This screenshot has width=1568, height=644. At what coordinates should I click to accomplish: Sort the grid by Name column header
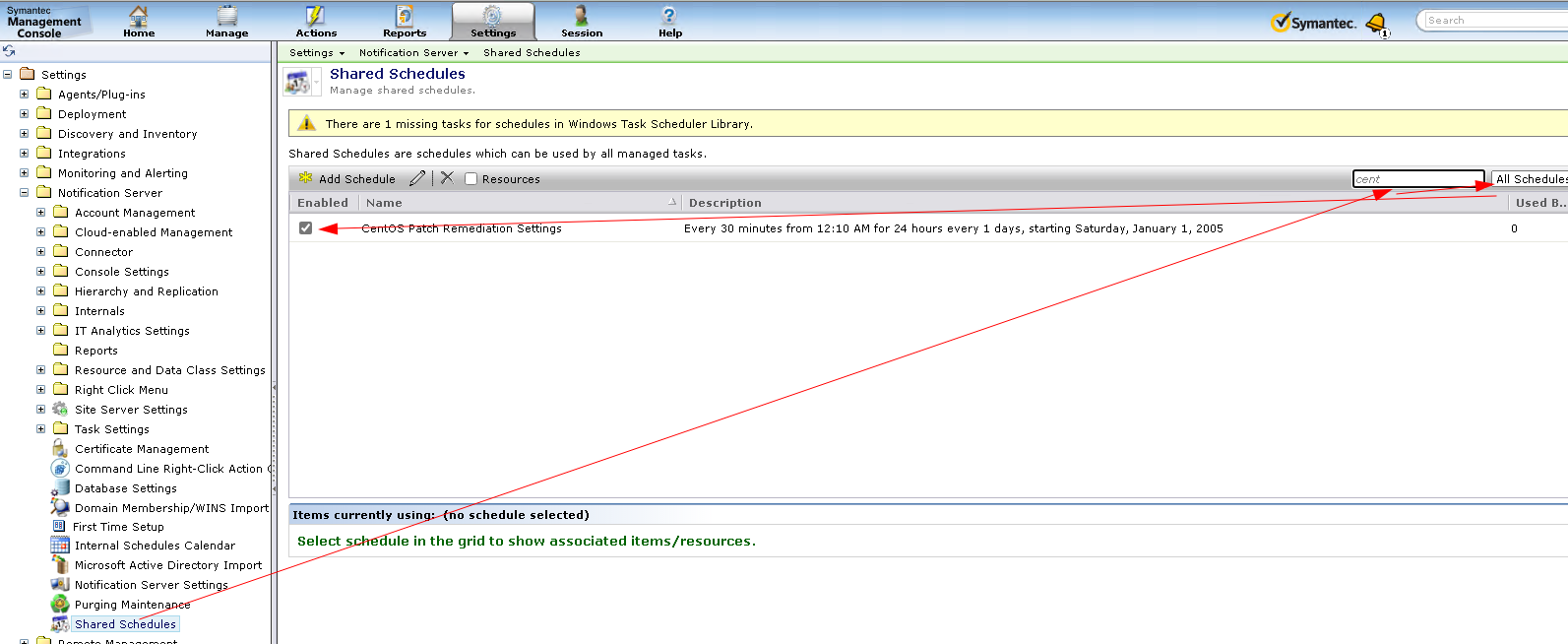tap(384, 203)
